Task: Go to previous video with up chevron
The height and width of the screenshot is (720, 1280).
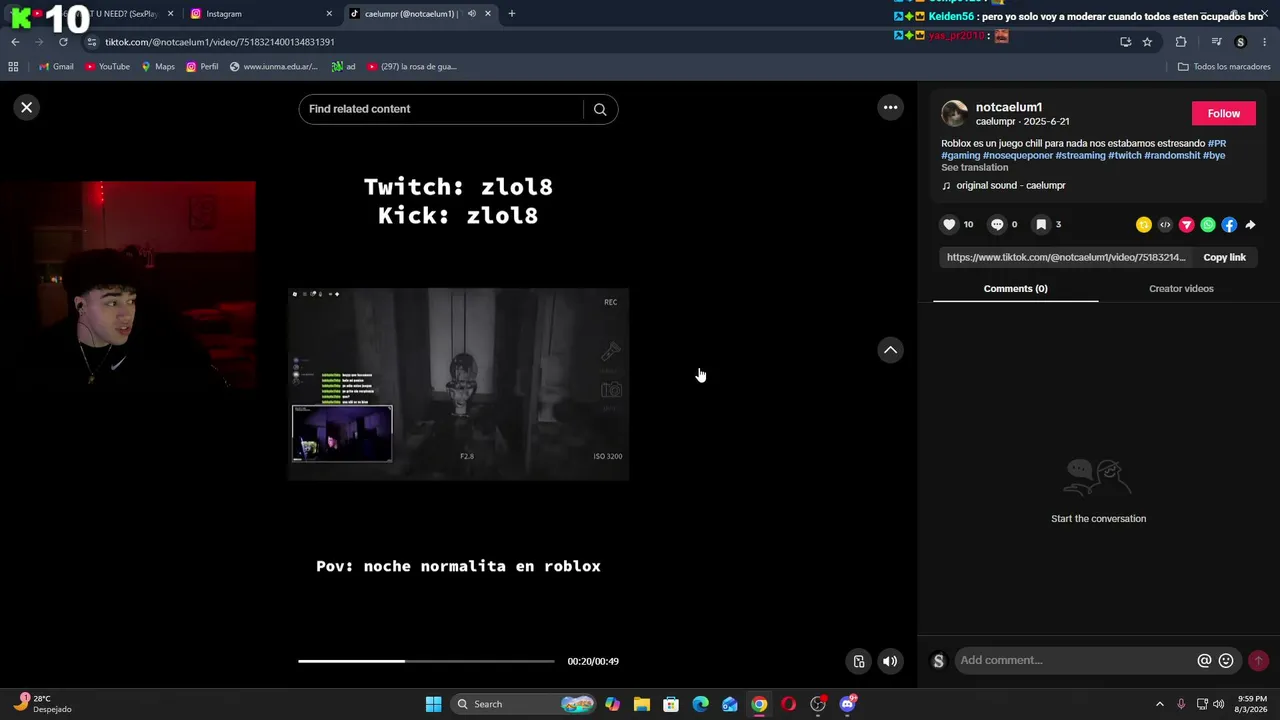Action: point(890,350)
